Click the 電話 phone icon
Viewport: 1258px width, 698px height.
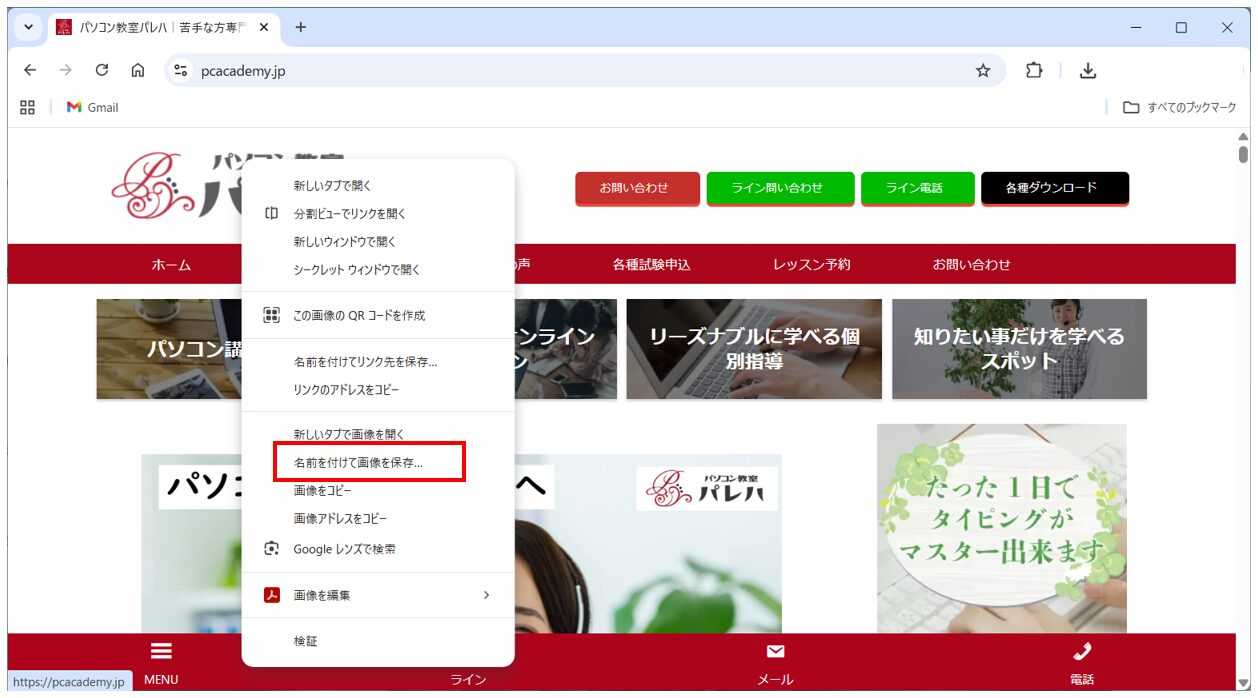click(1083, 650)
